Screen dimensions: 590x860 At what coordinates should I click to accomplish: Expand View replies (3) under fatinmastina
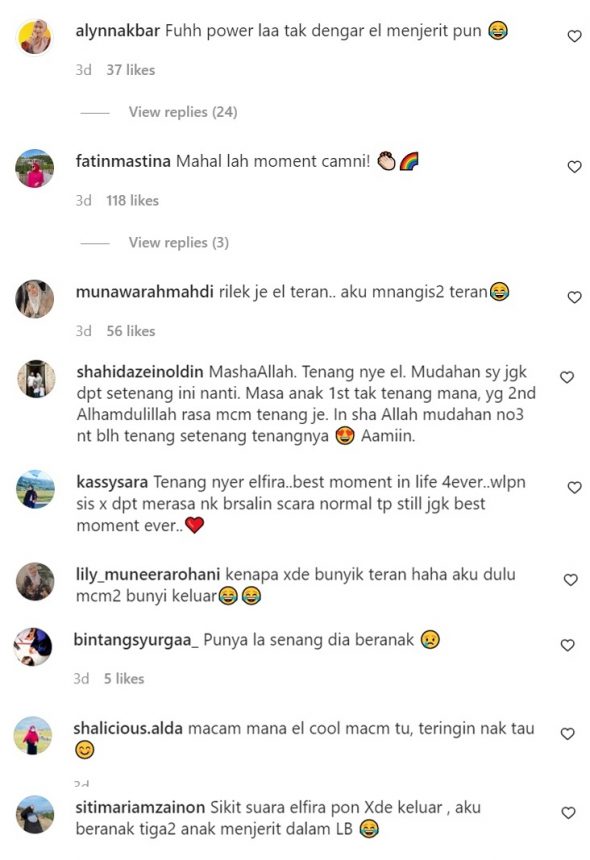click(x=179, y=242)
